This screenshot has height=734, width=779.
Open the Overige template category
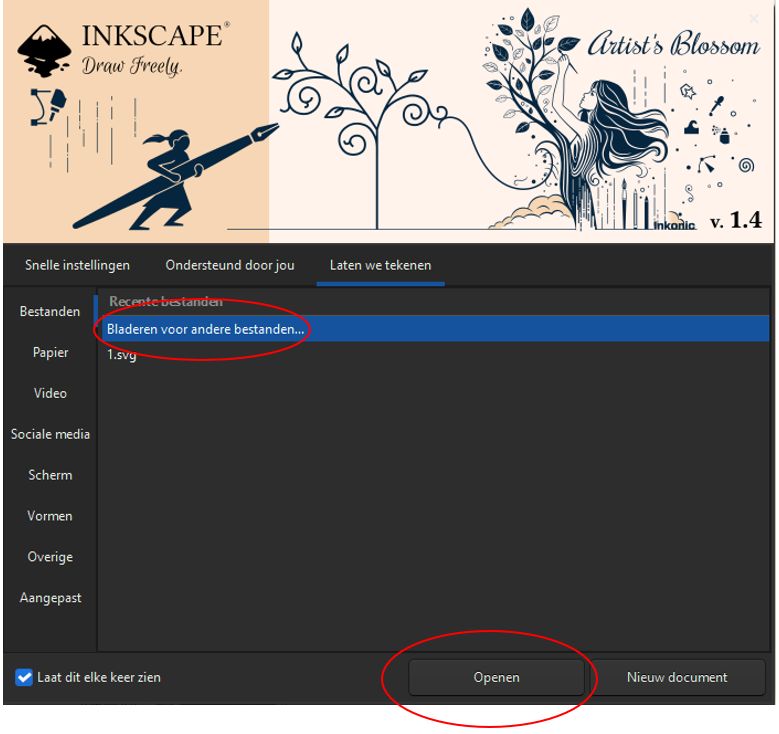coord(50,557)
